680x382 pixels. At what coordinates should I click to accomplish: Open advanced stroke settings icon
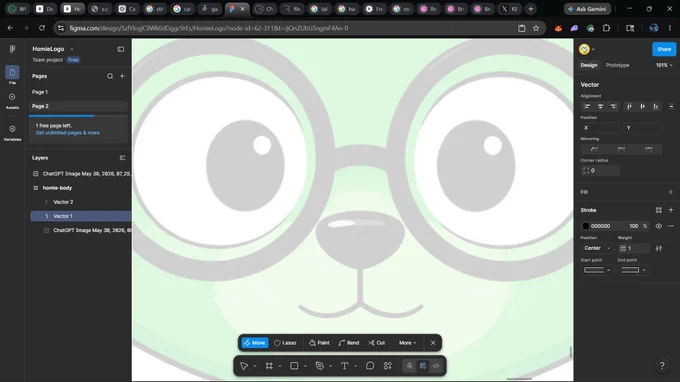[x=659, y=248]
